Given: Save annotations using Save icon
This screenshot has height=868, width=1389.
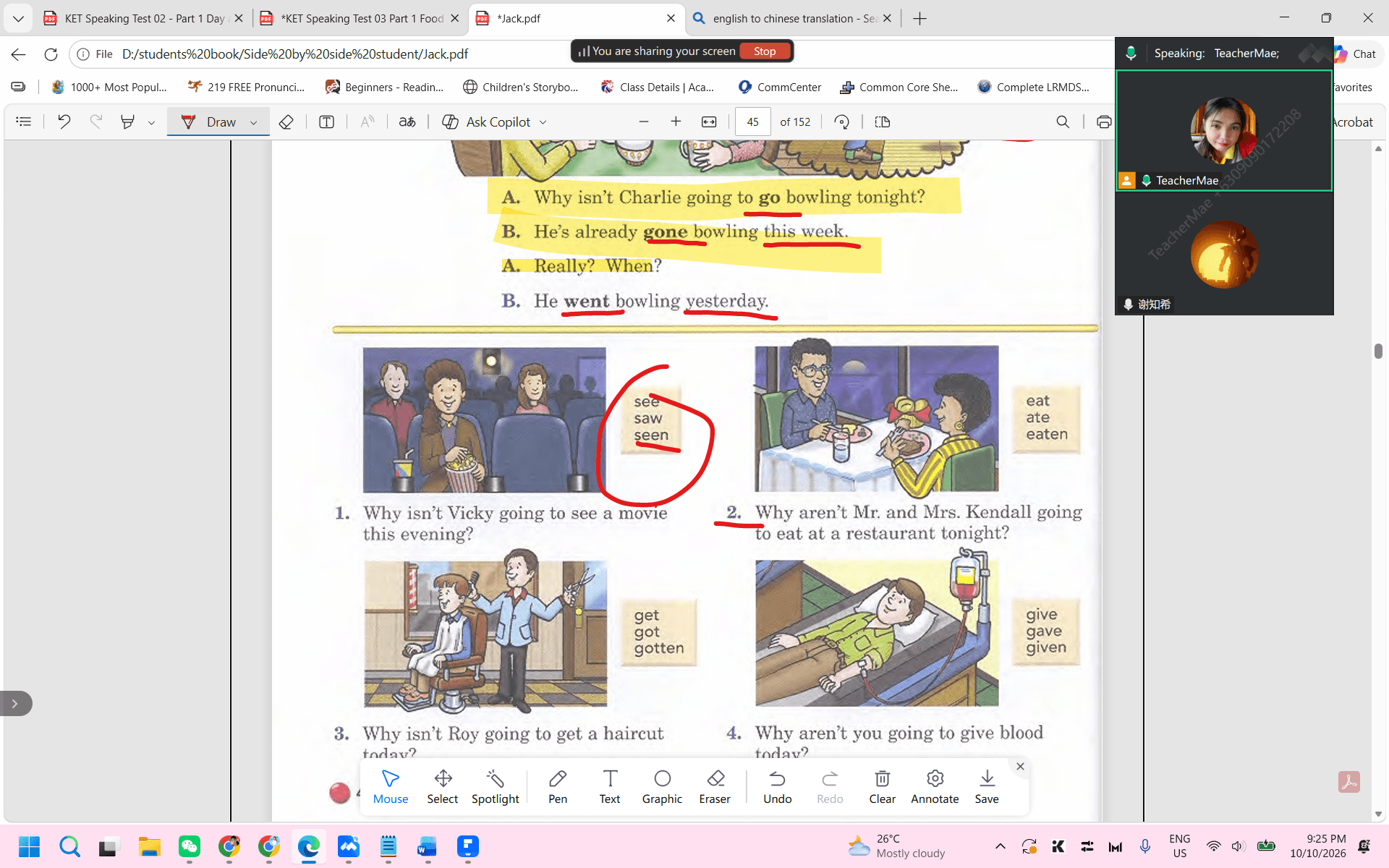Looking at the screenshot, I should click(987, 787).
